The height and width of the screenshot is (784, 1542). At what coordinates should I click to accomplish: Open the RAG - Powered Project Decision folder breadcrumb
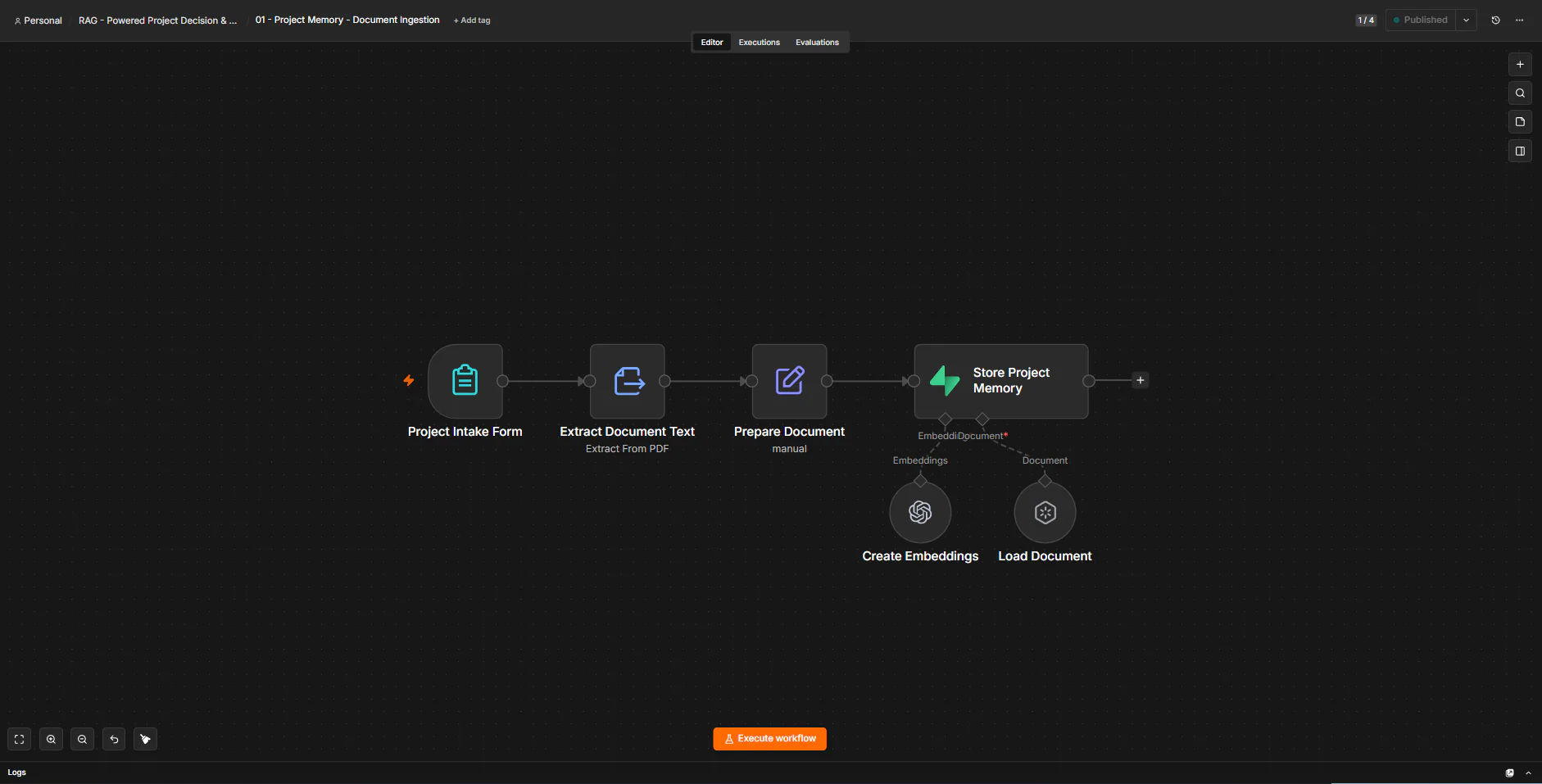tap(157, 20)
